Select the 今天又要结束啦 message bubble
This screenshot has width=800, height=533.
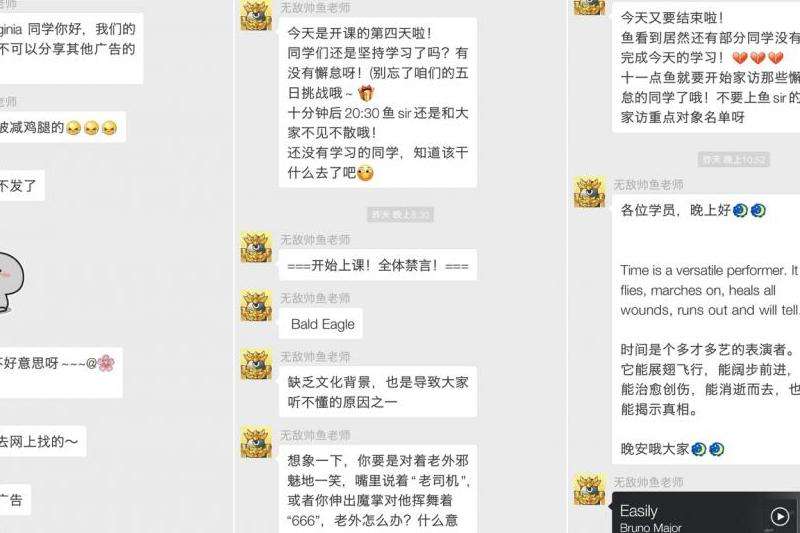[706, 67]
